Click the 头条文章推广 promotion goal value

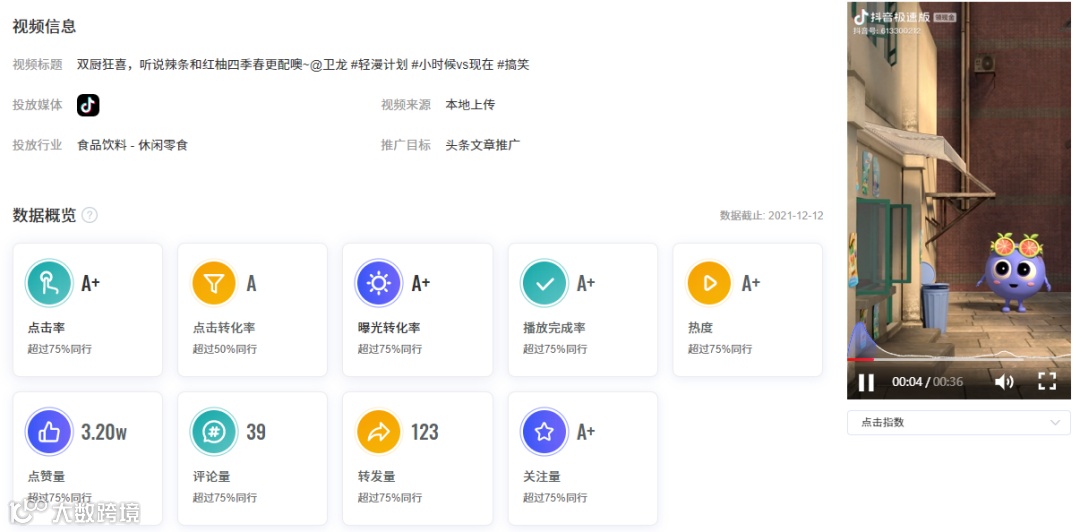tap(483, 145)
